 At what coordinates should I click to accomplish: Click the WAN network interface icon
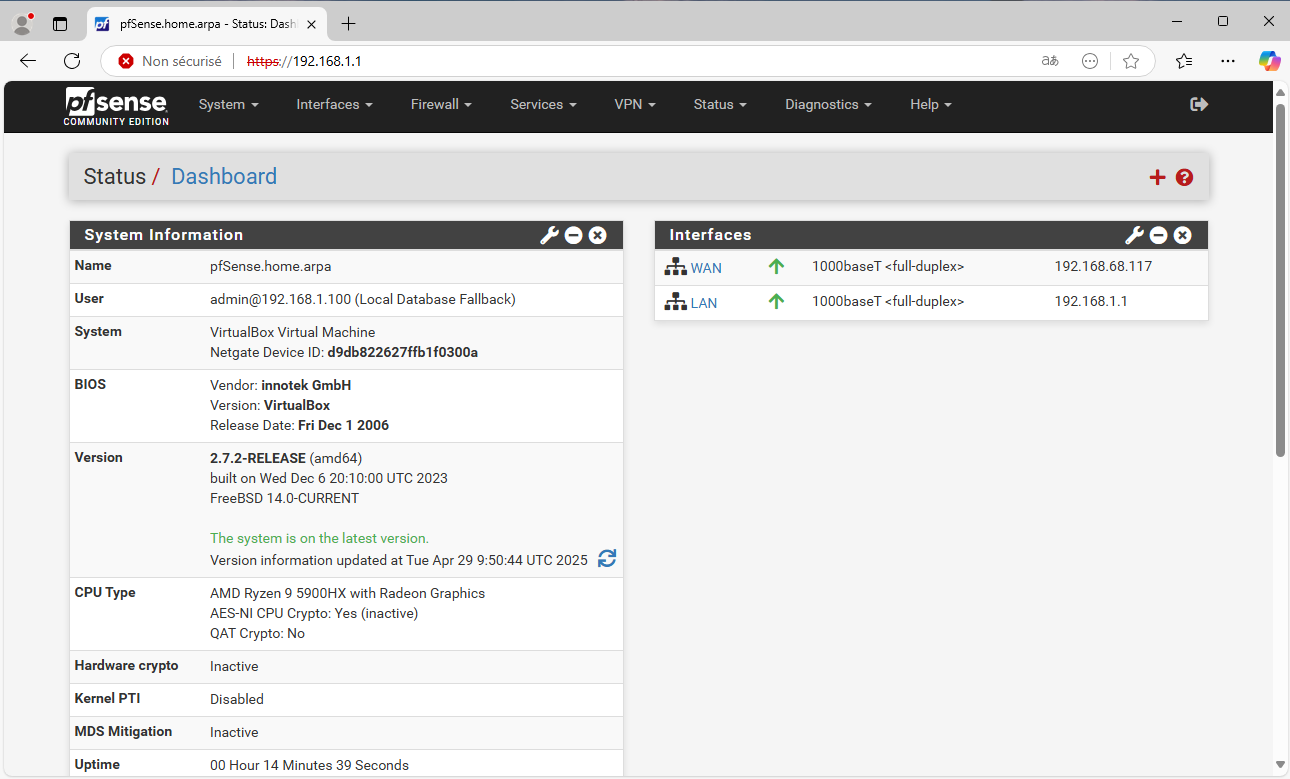coord(675,267)
